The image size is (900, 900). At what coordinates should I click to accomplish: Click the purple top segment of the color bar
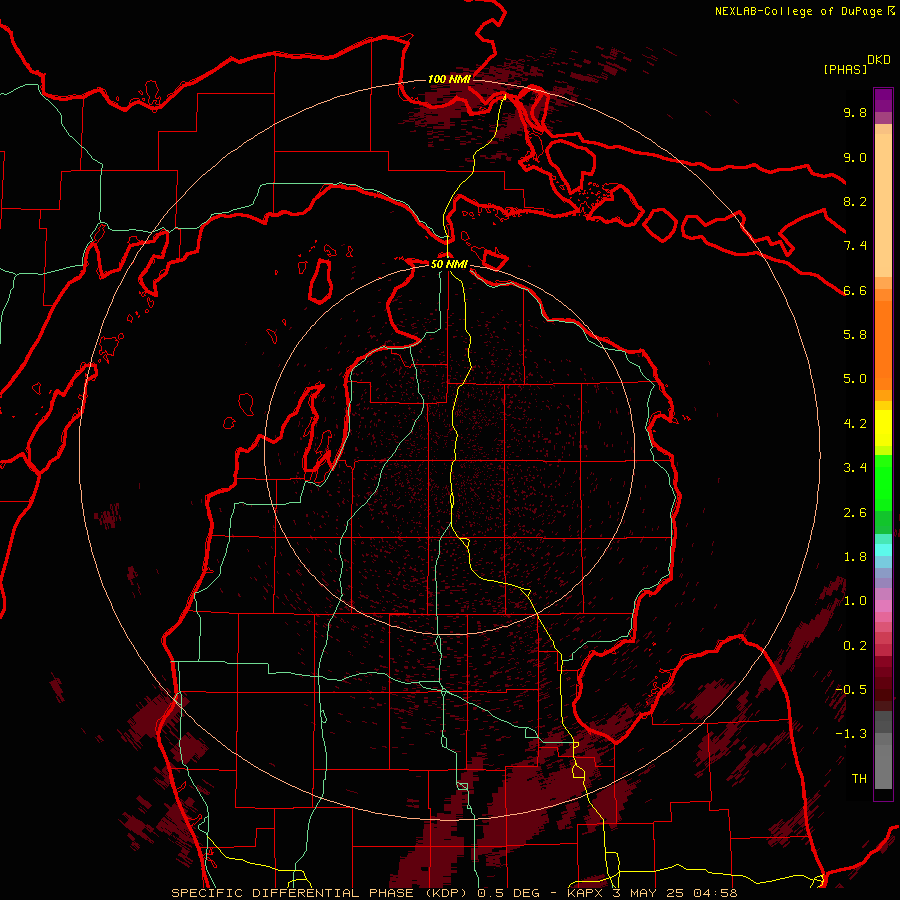click(x=883, y=100)
